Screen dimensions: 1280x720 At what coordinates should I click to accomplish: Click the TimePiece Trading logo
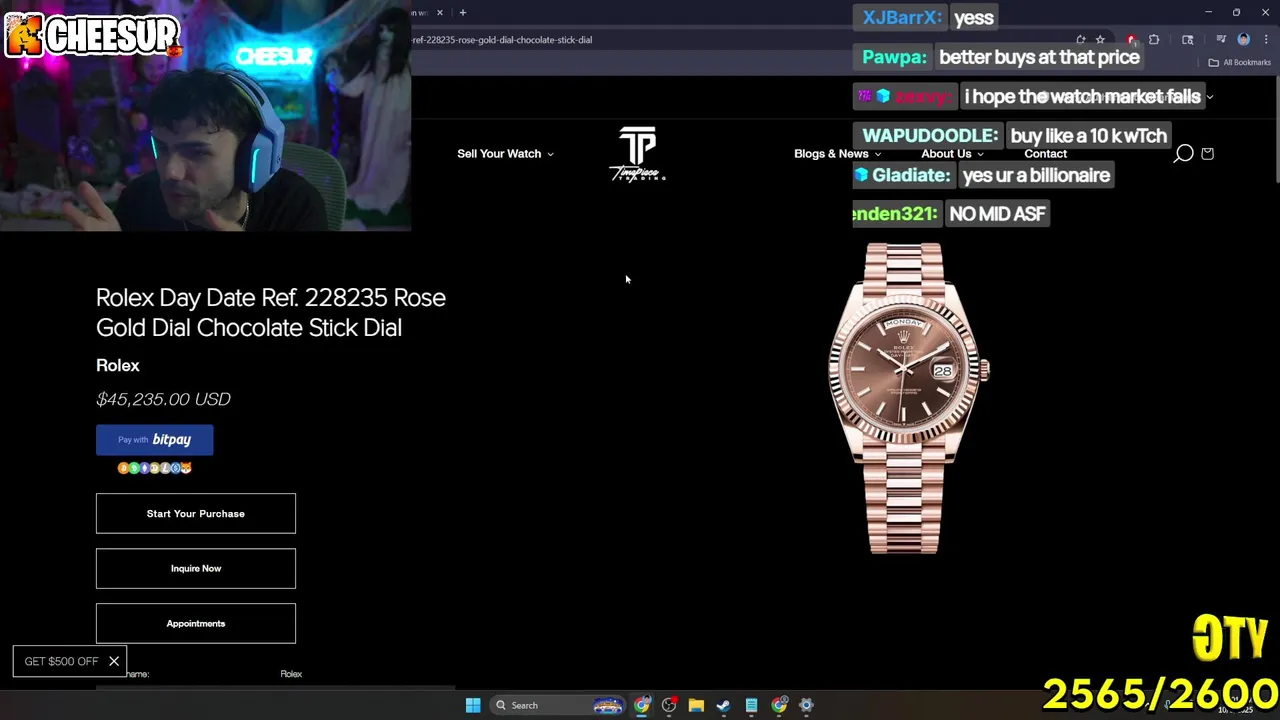coord(638,153)
